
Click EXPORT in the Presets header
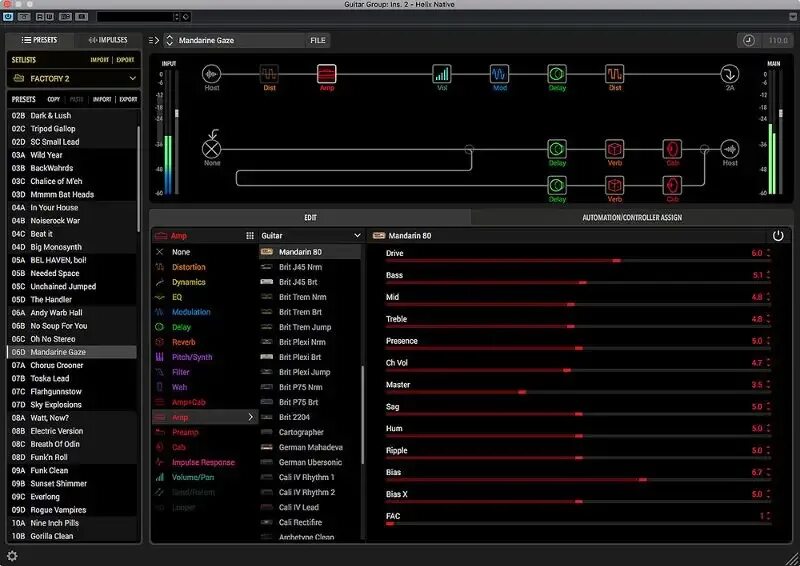click(128, 100)
